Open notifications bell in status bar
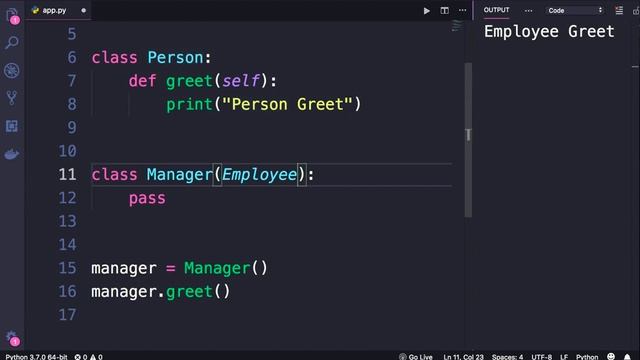This screenshot has width=640, height=360. 627,357
